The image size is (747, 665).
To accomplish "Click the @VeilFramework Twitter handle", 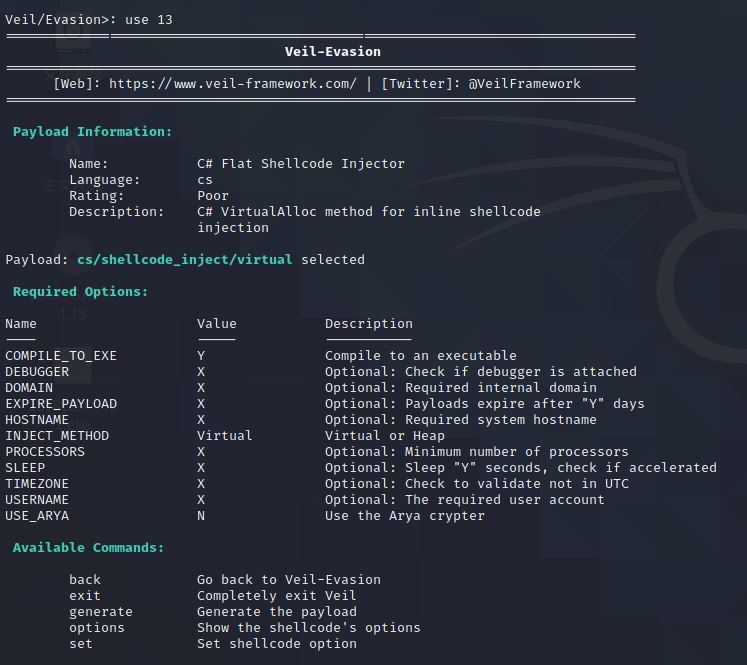I will (x=525, y=84).
